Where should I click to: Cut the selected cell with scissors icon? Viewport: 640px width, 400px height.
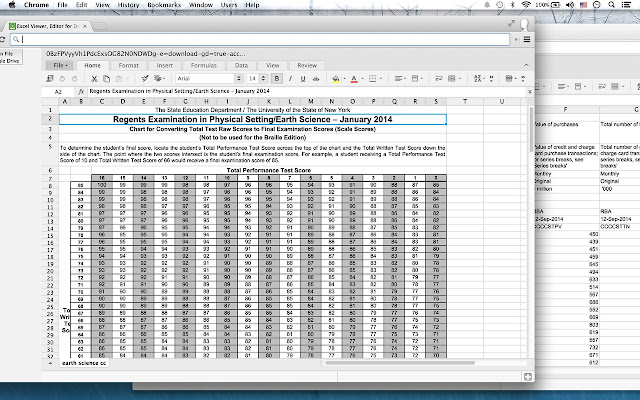[94, 78]
